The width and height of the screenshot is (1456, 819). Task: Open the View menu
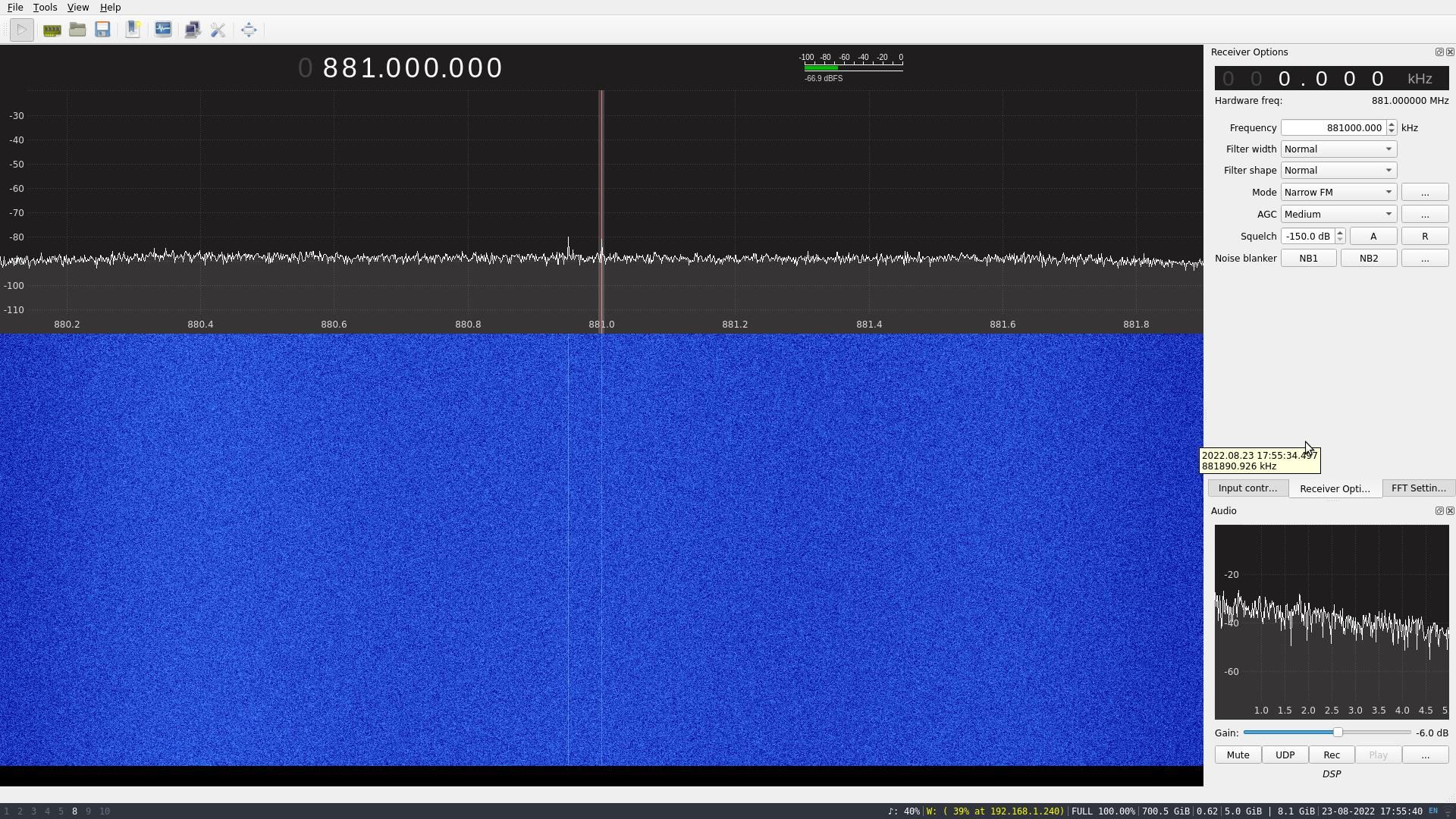click(78, 8)
